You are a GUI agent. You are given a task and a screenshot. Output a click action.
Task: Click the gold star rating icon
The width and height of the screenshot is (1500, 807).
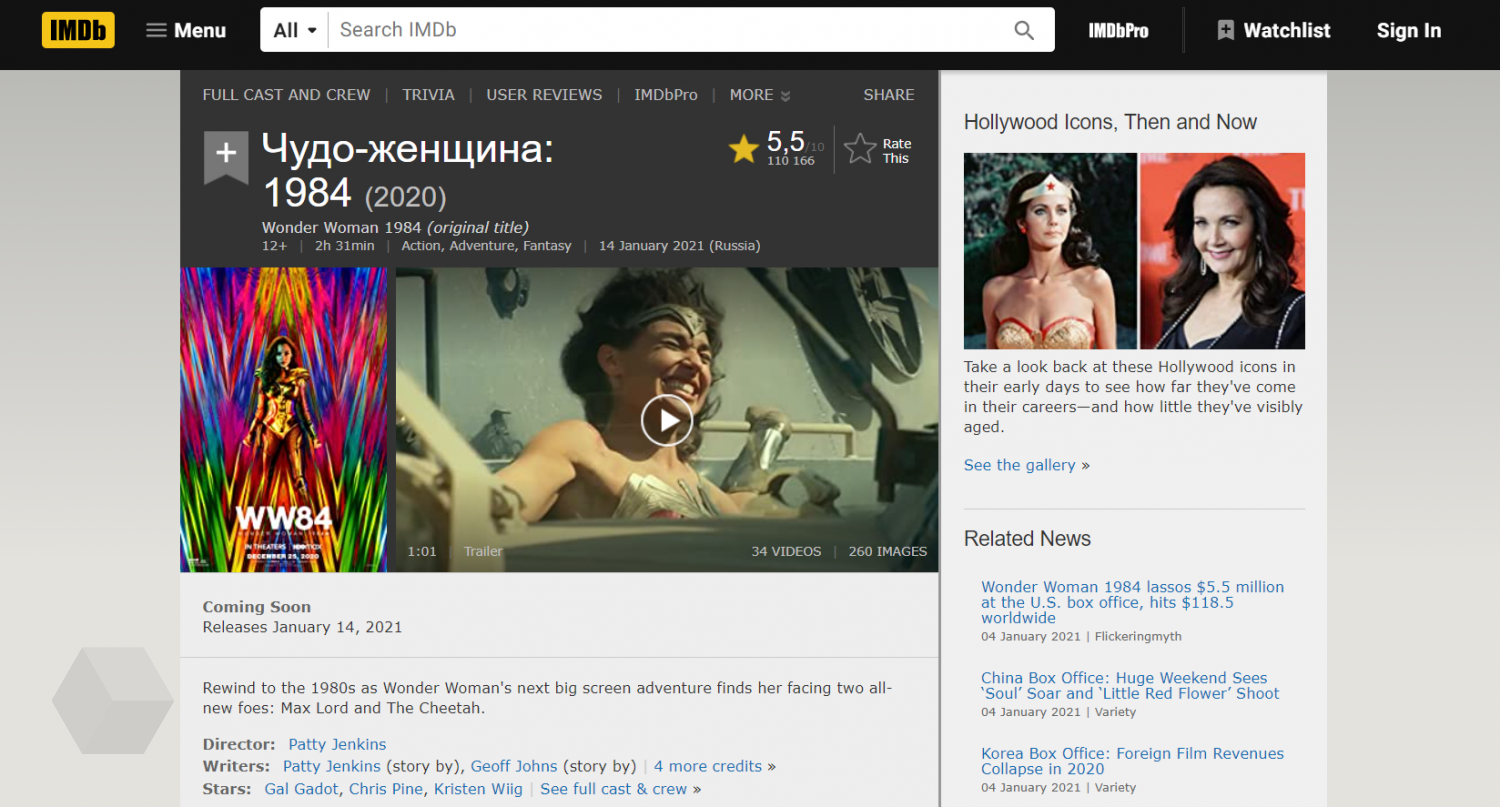pyautogui.click(x=743, y=150)
